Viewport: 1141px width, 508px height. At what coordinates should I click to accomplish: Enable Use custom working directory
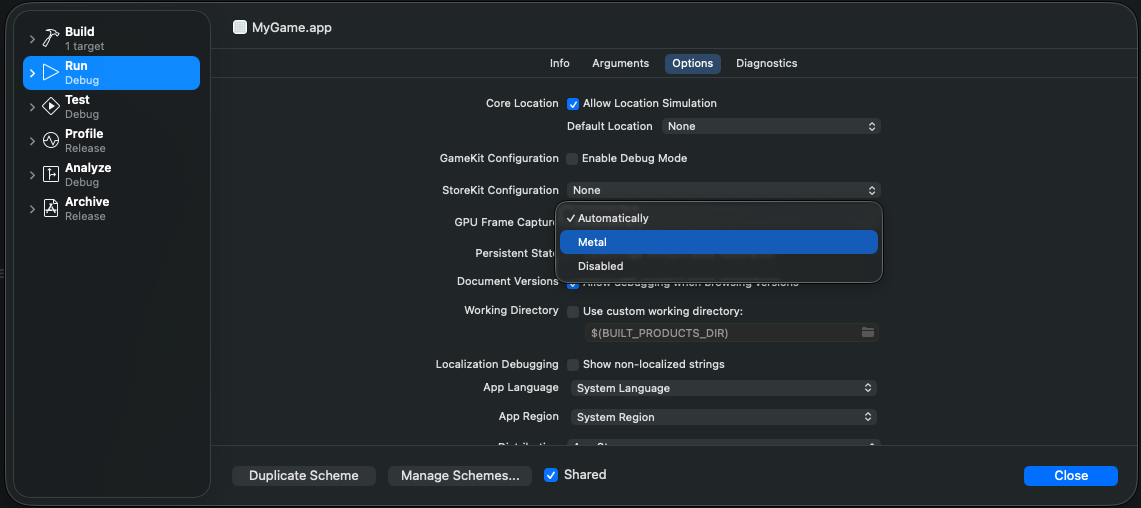pyautogui.click(x=573, y=312)
